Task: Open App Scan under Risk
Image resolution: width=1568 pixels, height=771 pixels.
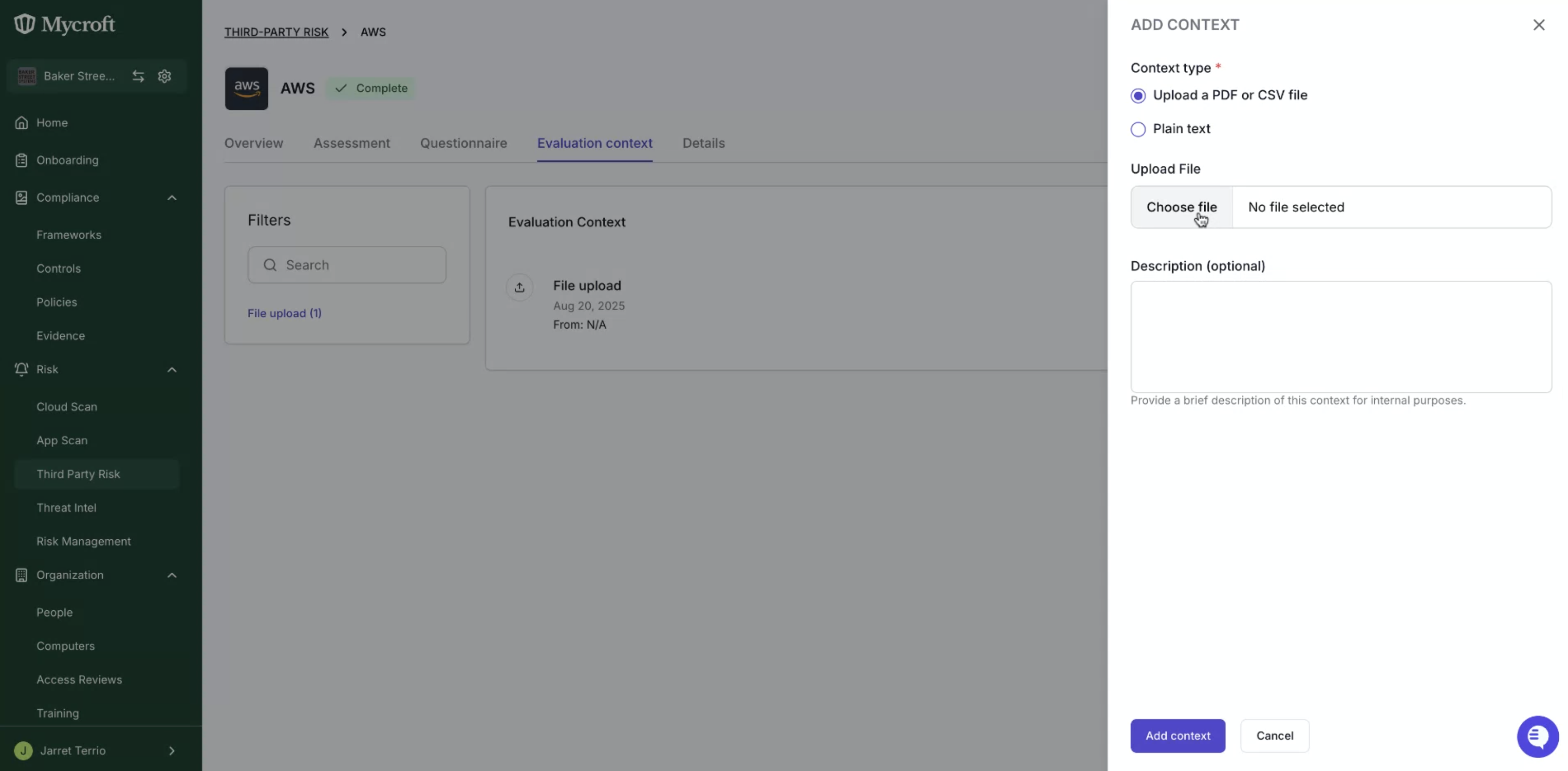Action: pyautogui.click(x=62, y=440)
